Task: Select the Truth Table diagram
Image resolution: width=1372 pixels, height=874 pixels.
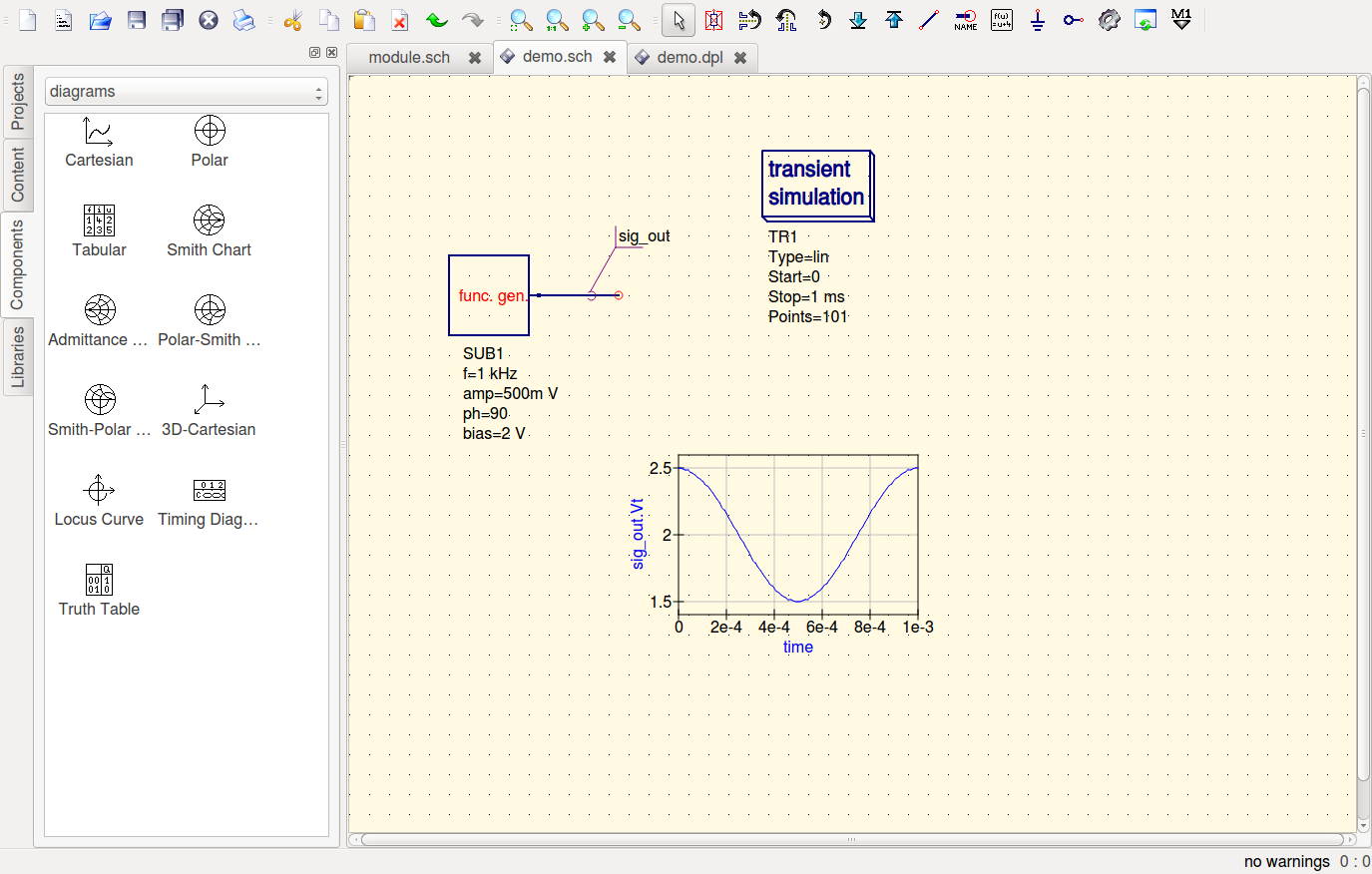Action: click(x=99, y=580)
